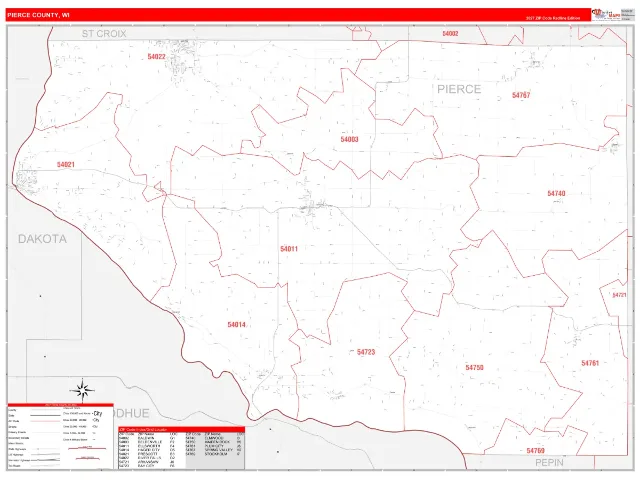Click the DAKOTA county label
Viewport: 640px width, 480px height.
(42, 239)
